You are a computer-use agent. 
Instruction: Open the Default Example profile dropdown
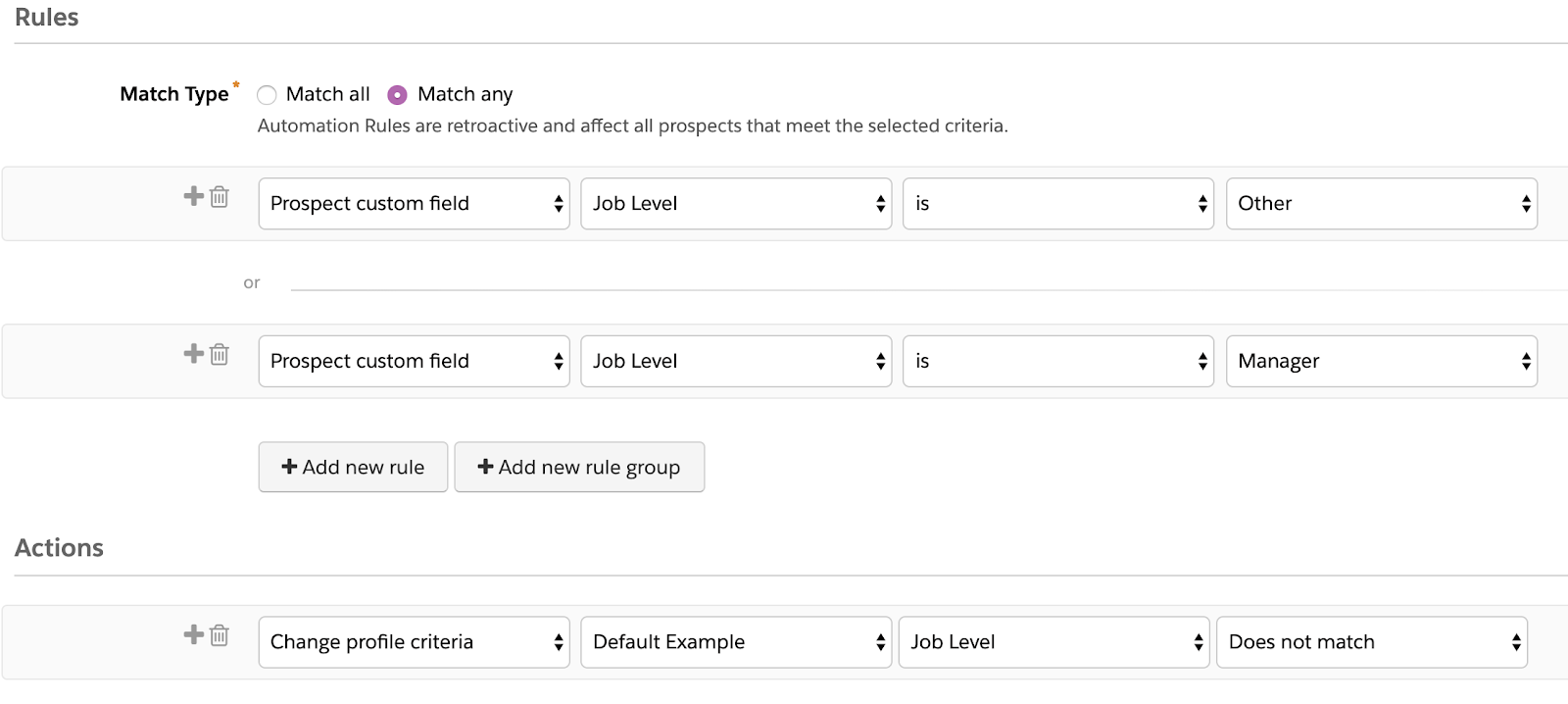click(x=735, y=642)
